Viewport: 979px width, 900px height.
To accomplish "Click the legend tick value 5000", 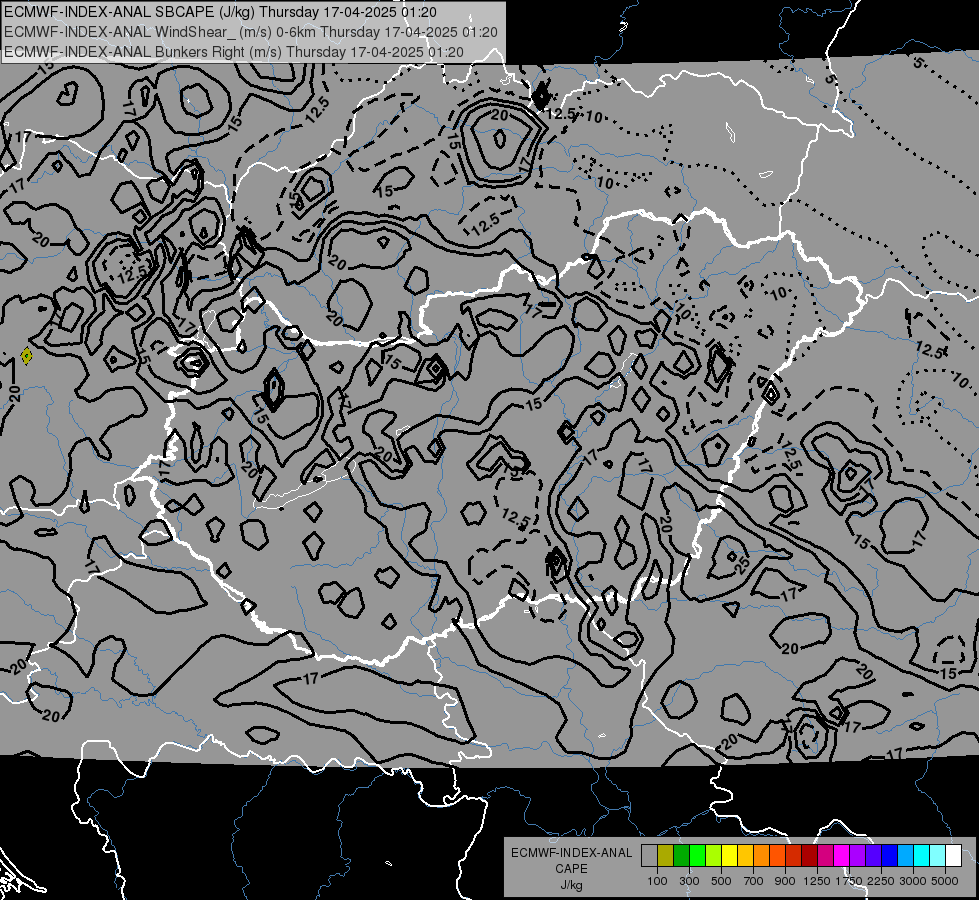I will (x=945, y=881).
